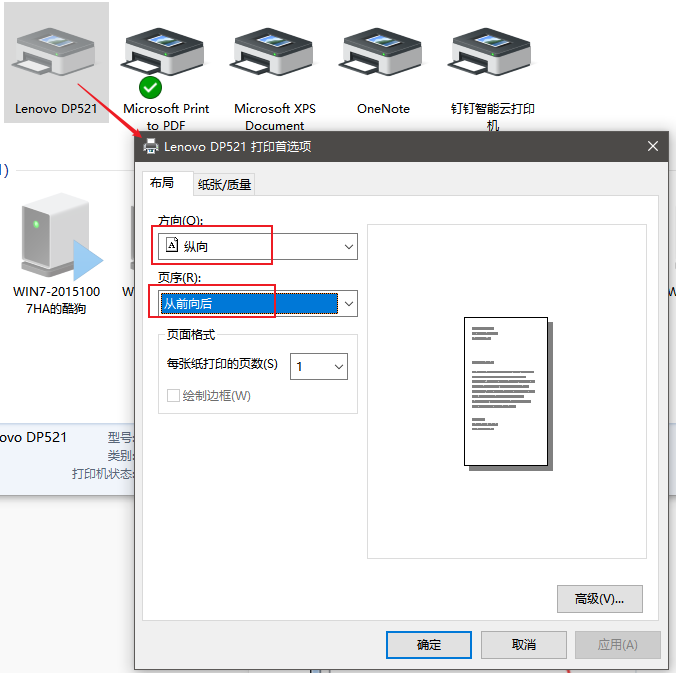Click the 打印机状态 label in details pane

[x=103, y=474]
